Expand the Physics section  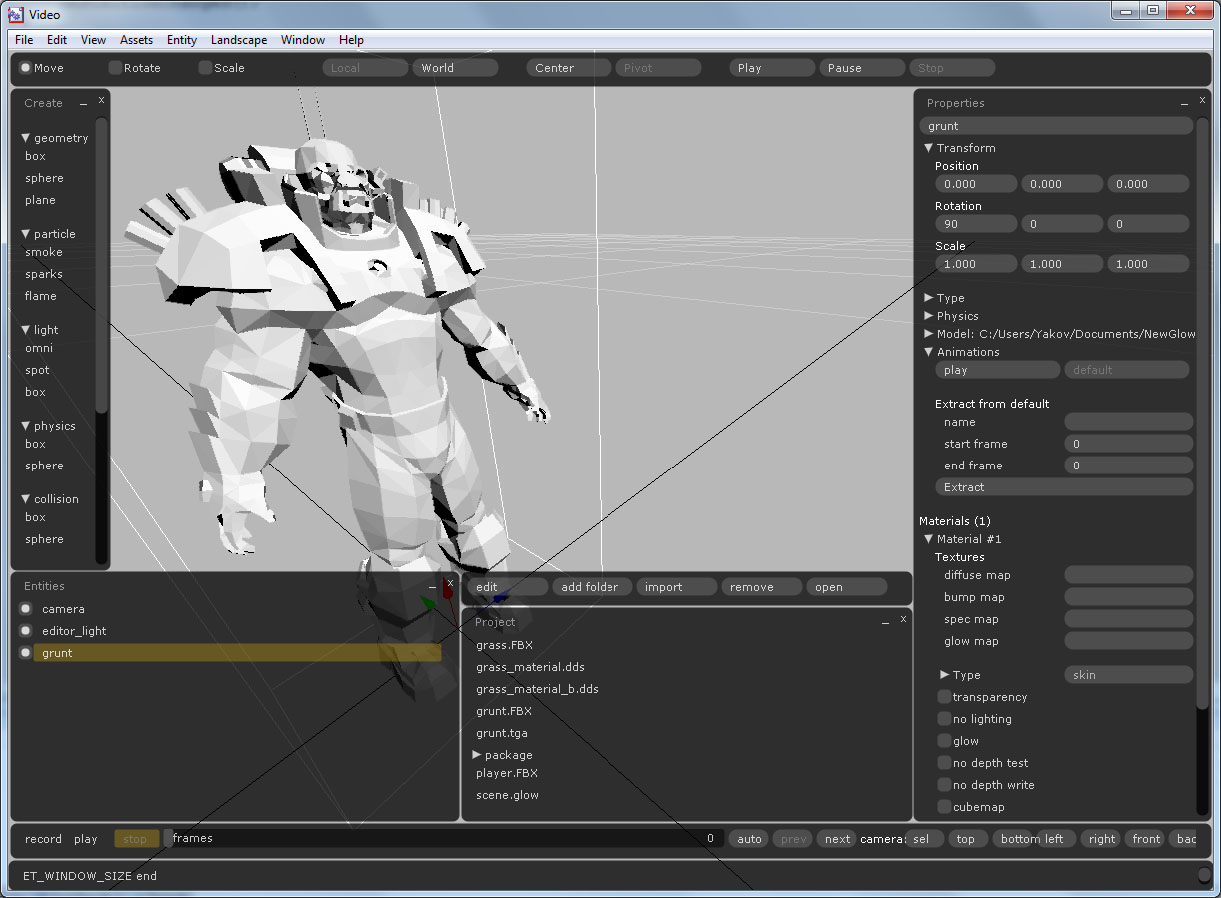click(x=929, y=316)
